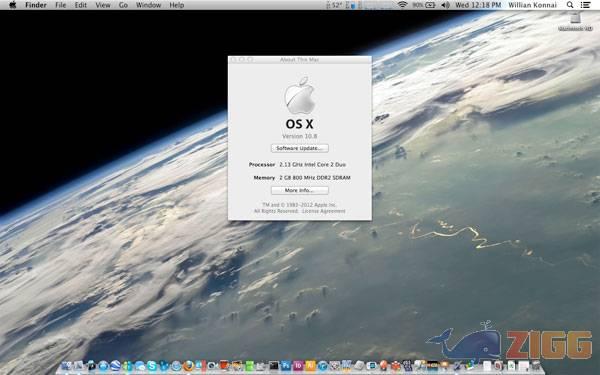
Task: Open the Trash in the Dock
Action: [536, 366]
